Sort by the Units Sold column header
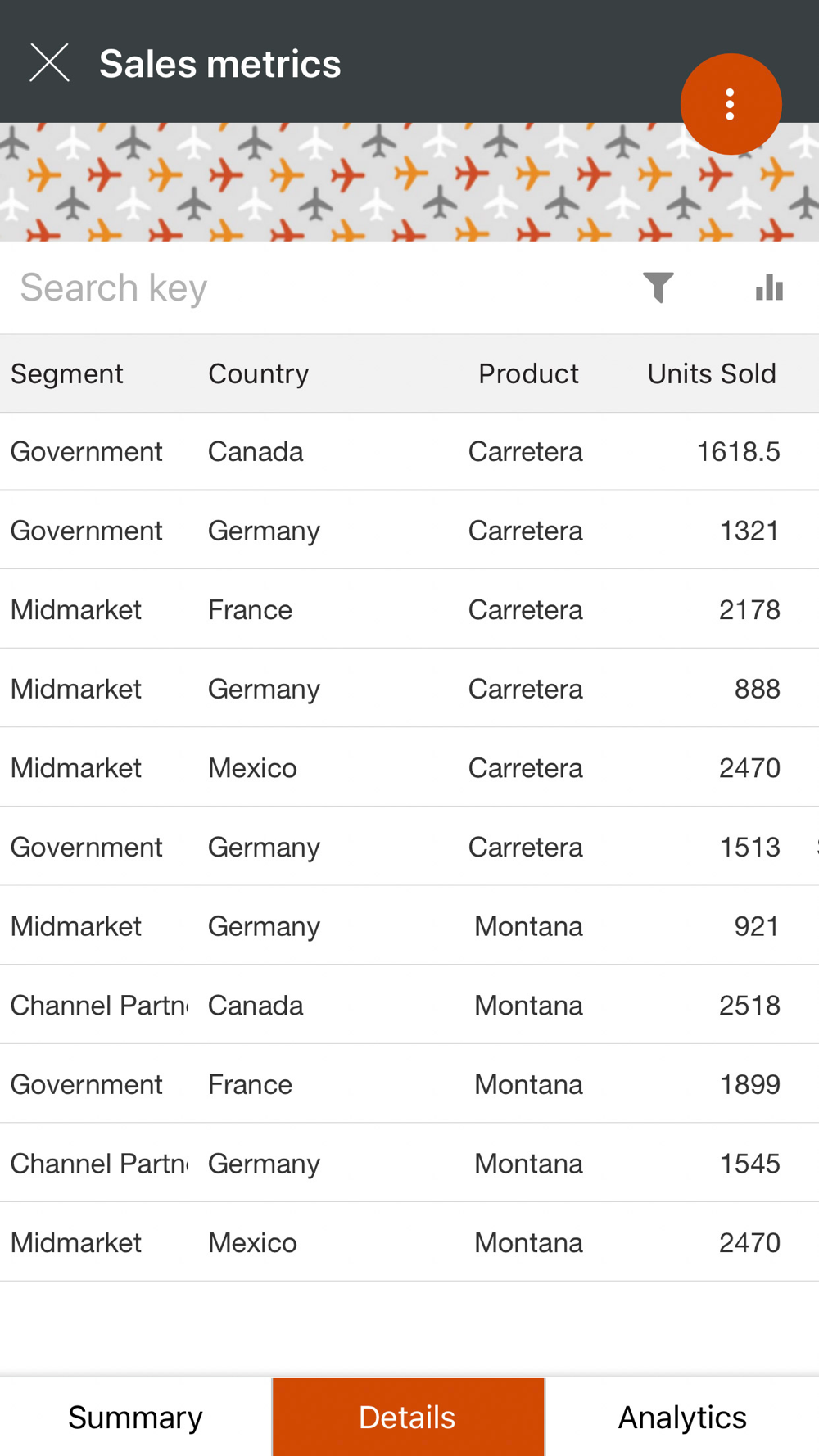 [x=712, y=373]
